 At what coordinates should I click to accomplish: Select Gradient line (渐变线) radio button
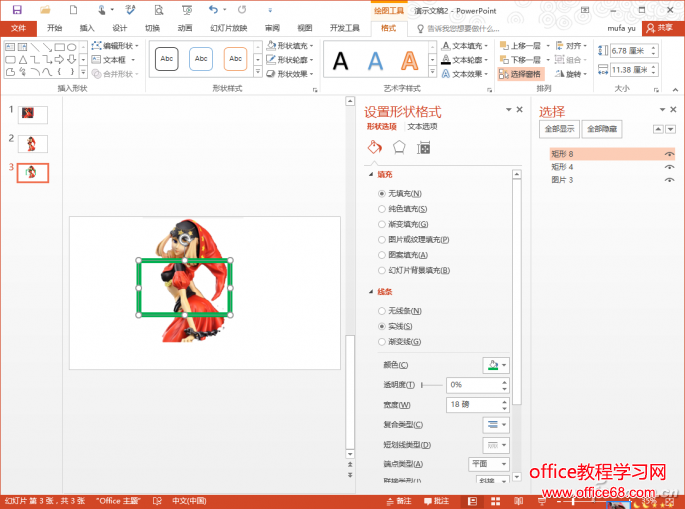381,341
